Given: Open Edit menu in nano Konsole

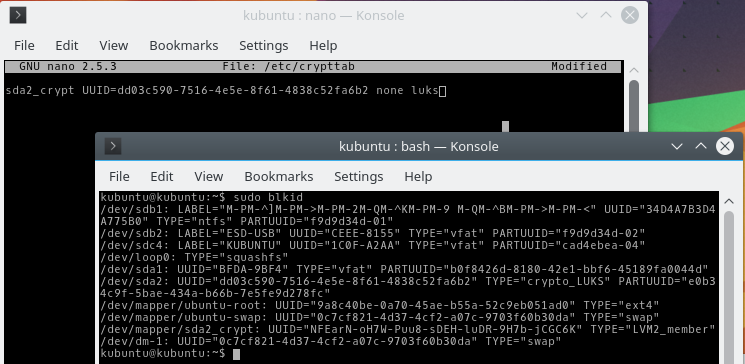Looking at the screenshot, I should point(67,46).
